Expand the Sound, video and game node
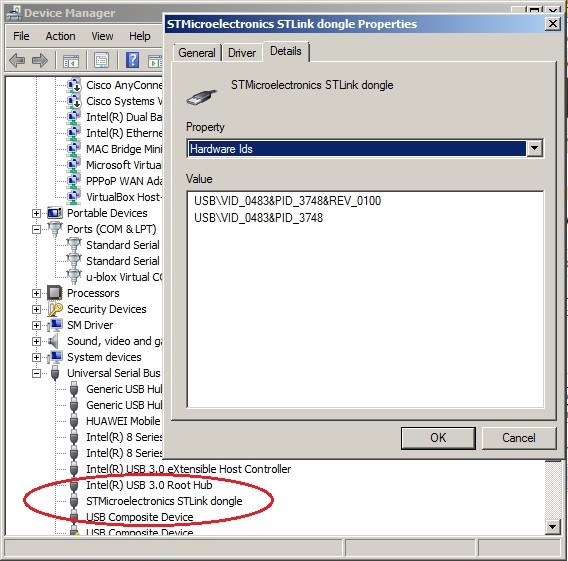 tap(36, 341)
